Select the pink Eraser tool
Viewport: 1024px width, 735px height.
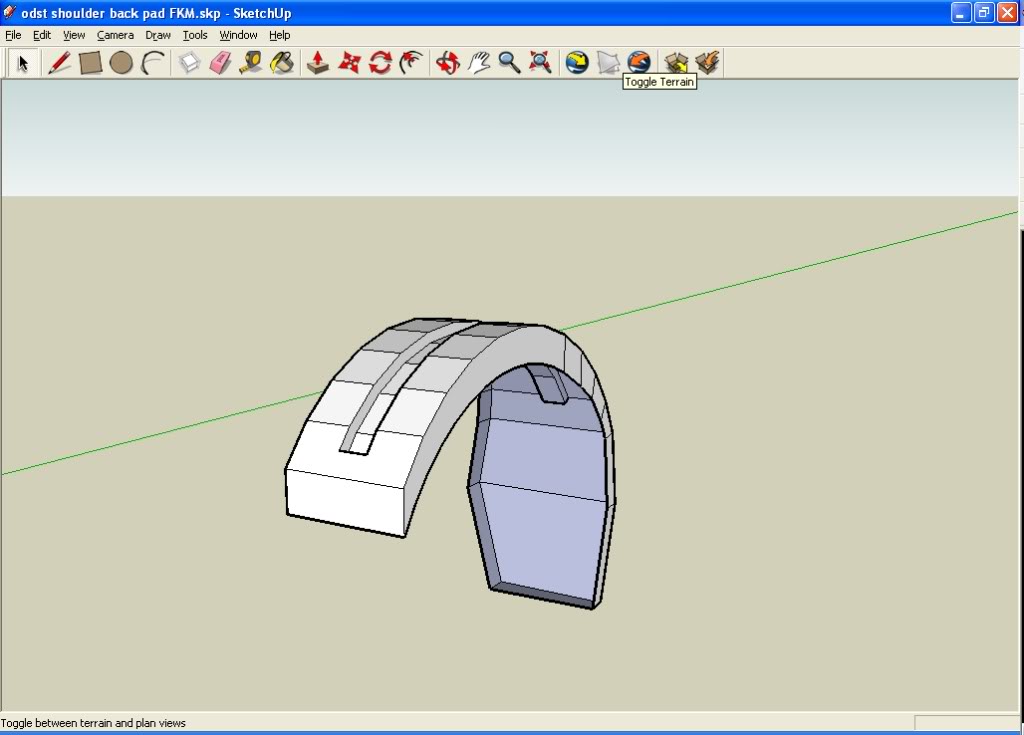click(x=220, y=63)
